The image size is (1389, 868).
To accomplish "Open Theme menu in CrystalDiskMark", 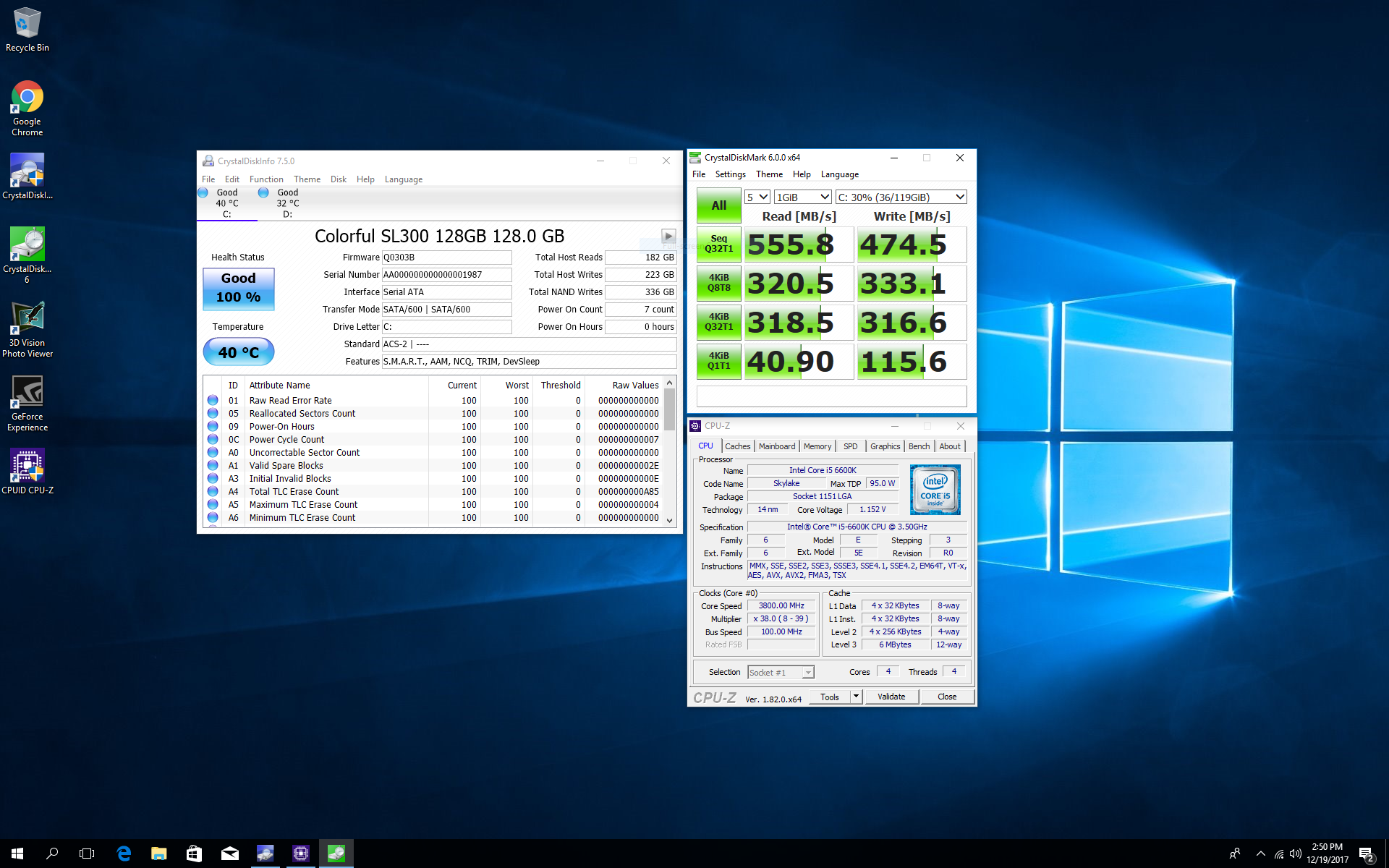I will click(769, 174).
